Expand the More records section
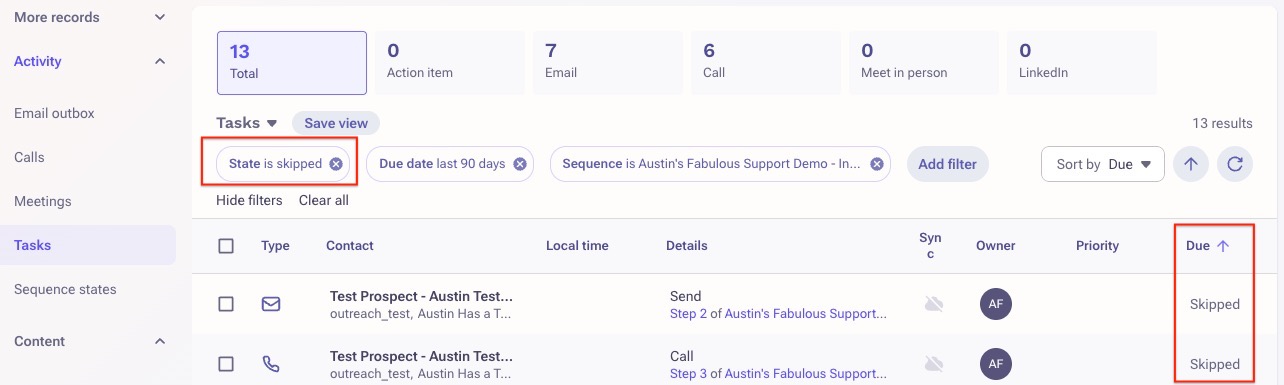The height and width of the screenshot is (385, 1284). click(x=160, y=18)
